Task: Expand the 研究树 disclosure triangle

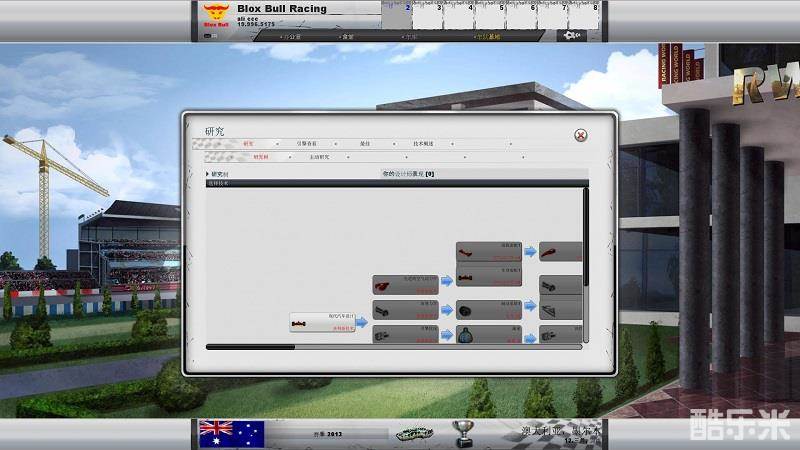Action: 208,174
